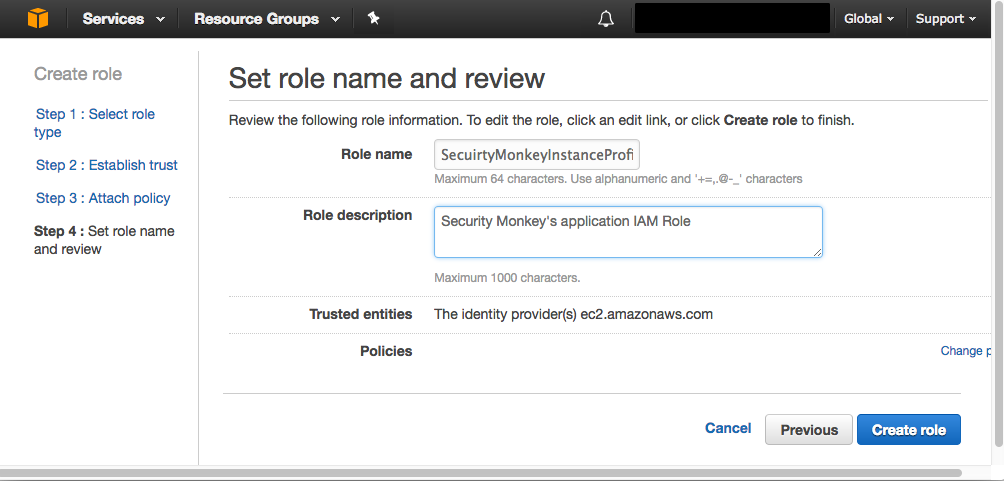Expand the Resource Groups dropdown

(267, 19)
